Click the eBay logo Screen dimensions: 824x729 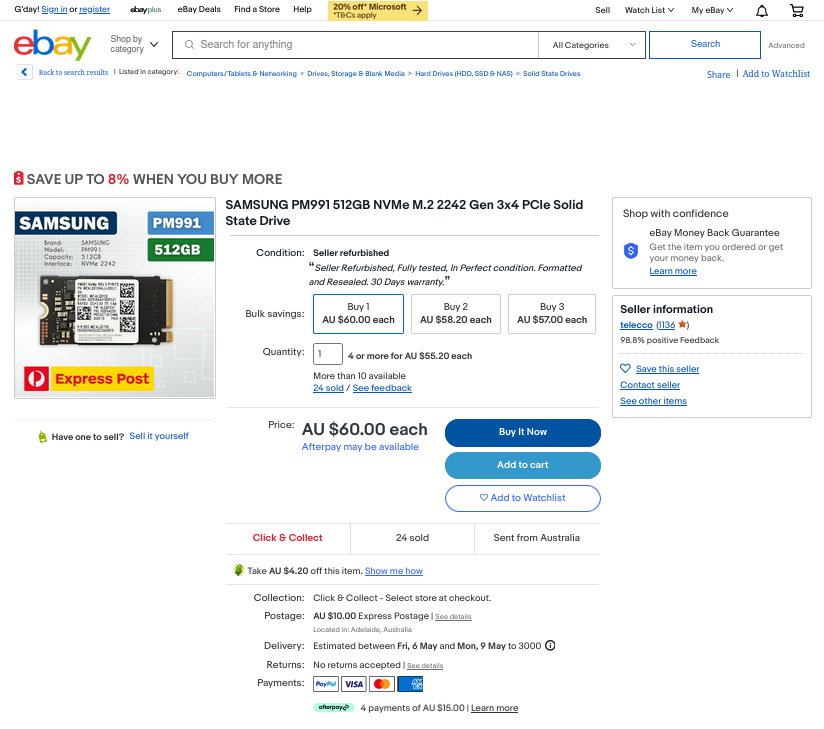(53, 45)
